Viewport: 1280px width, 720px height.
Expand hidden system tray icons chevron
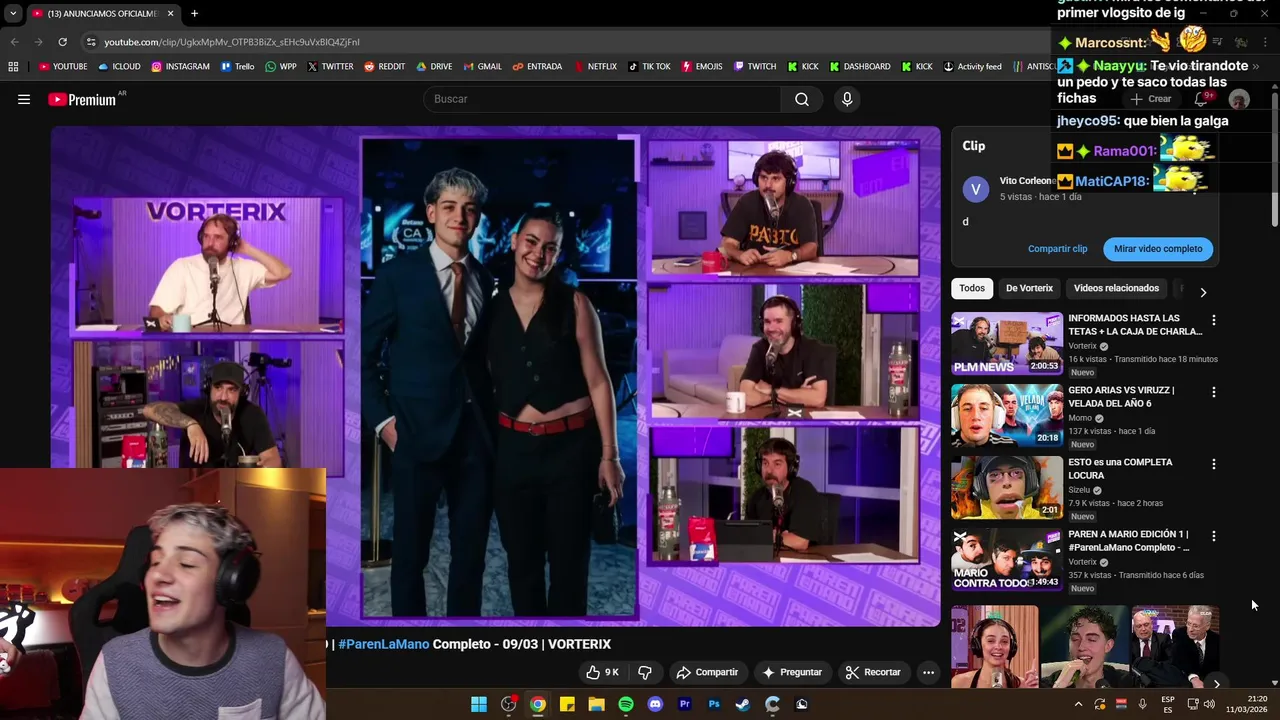tap(1078, 704)
